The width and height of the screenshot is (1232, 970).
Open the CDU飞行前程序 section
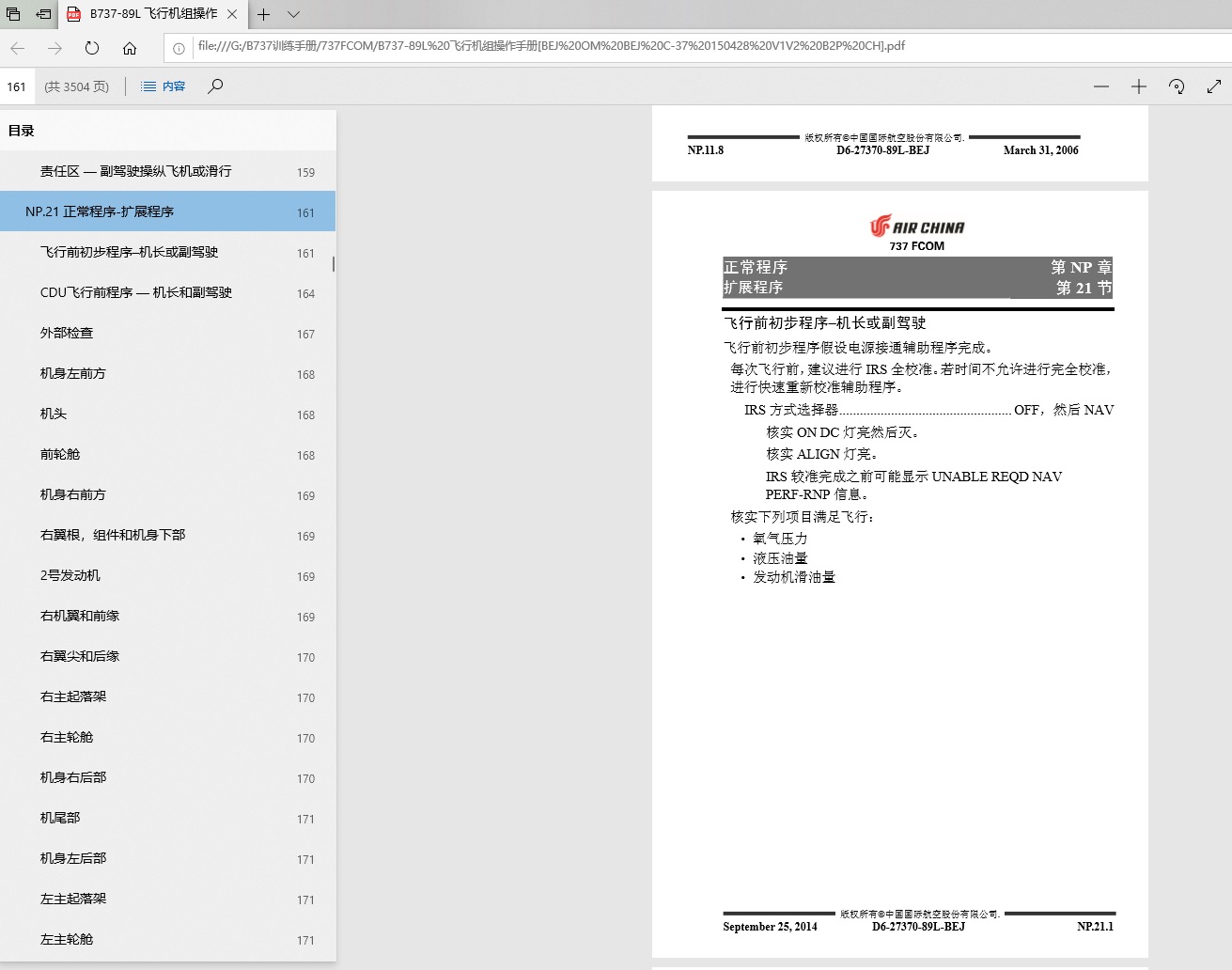coord(122,292)
